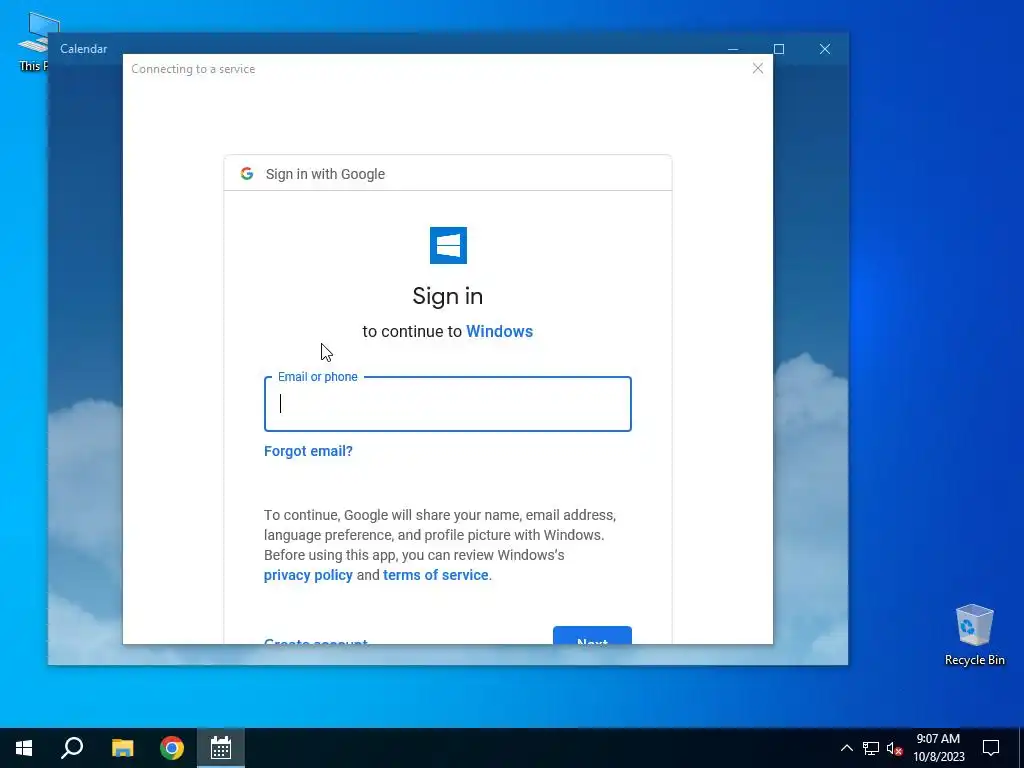Click the Create account link
Image resolution: width=1024 pixels, height=768 pixels.
tap(315, 641)
